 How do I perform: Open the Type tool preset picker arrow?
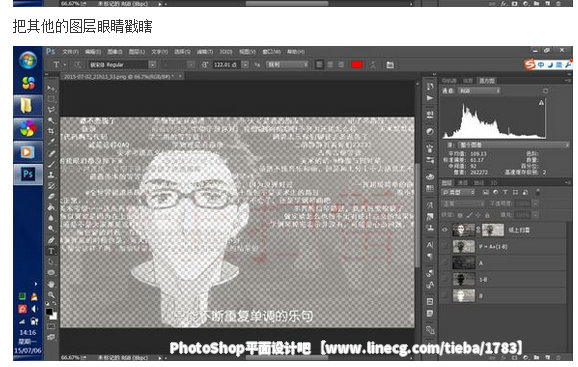[x=65, y=65]
